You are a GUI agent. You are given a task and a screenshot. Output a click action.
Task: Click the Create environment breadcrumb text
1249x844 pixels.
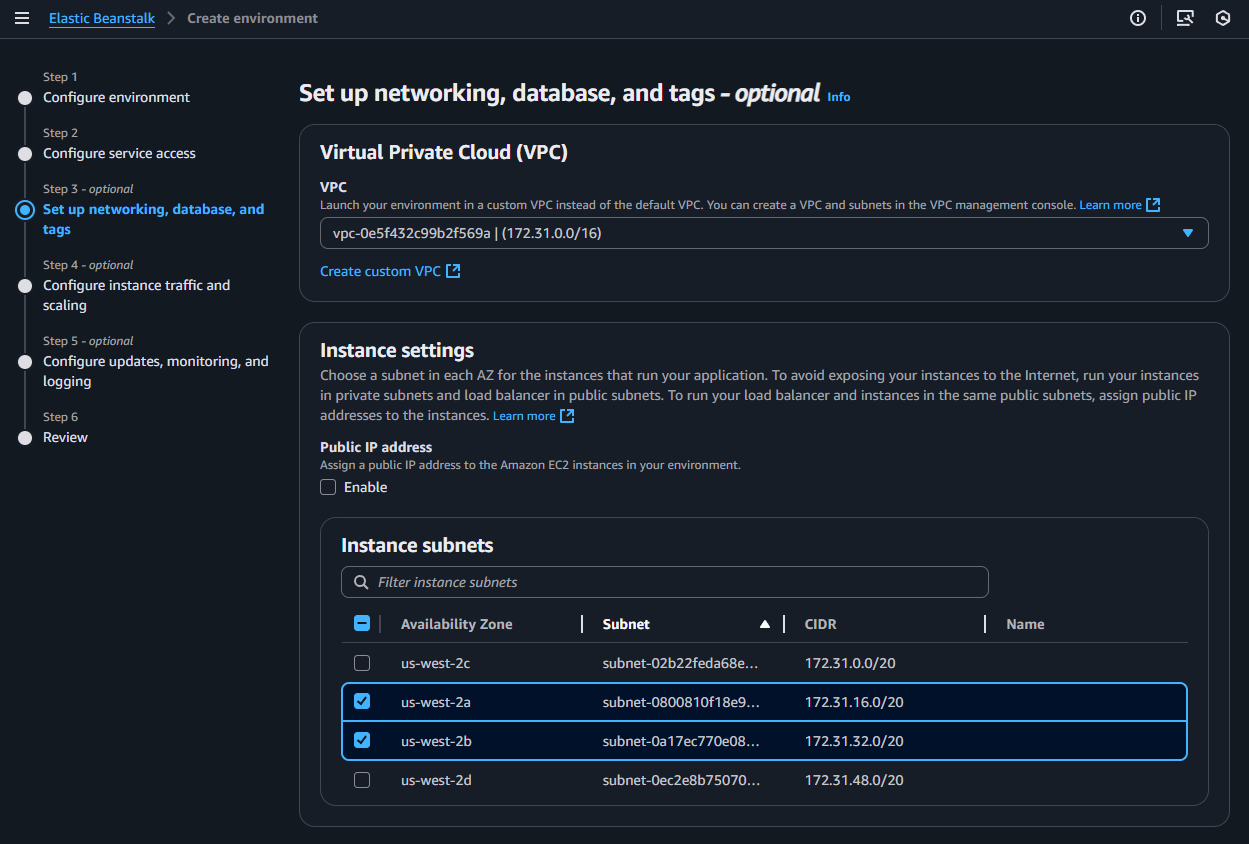252,18
